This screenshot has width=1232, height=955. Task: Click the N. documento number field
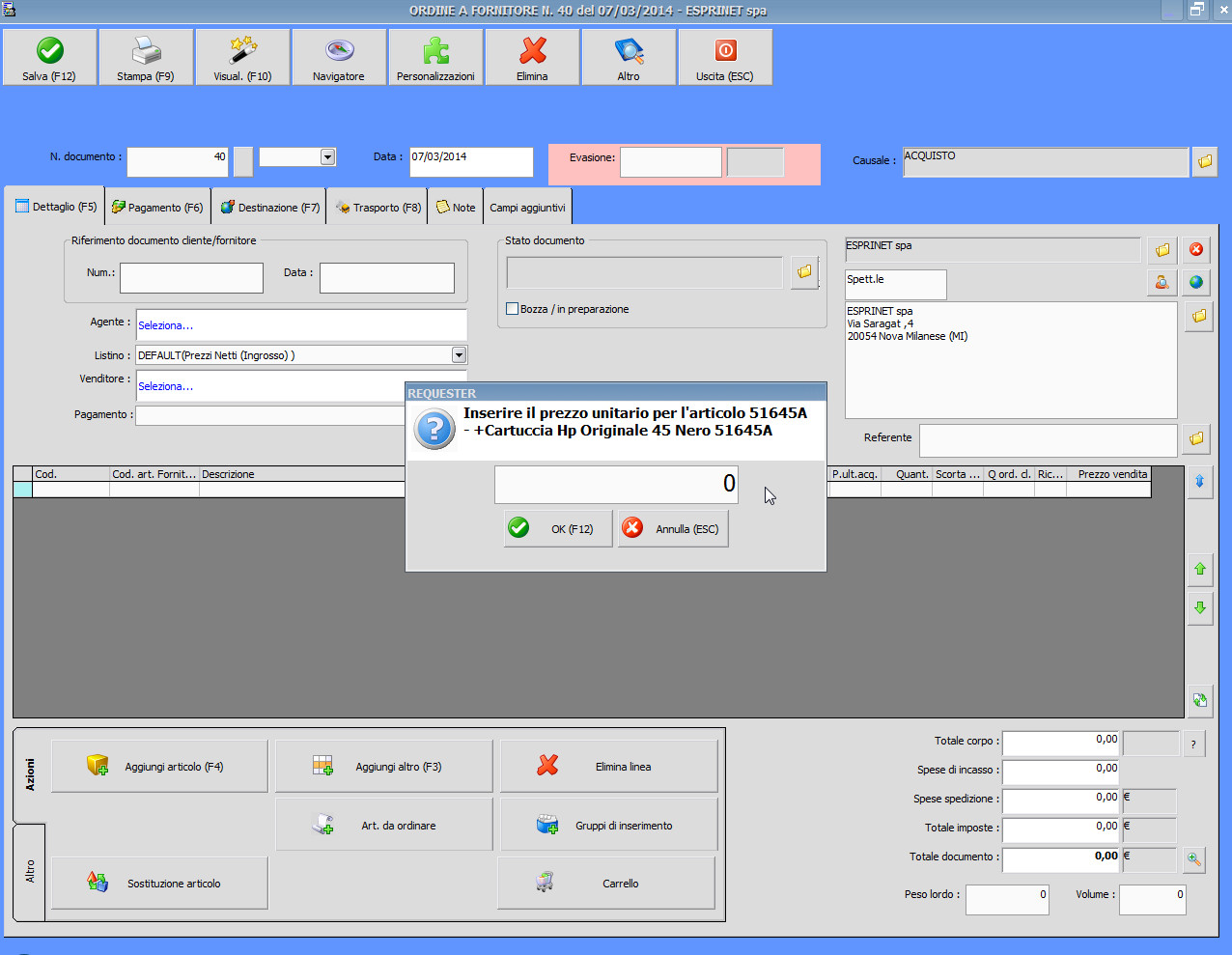(x=178, y=161)
